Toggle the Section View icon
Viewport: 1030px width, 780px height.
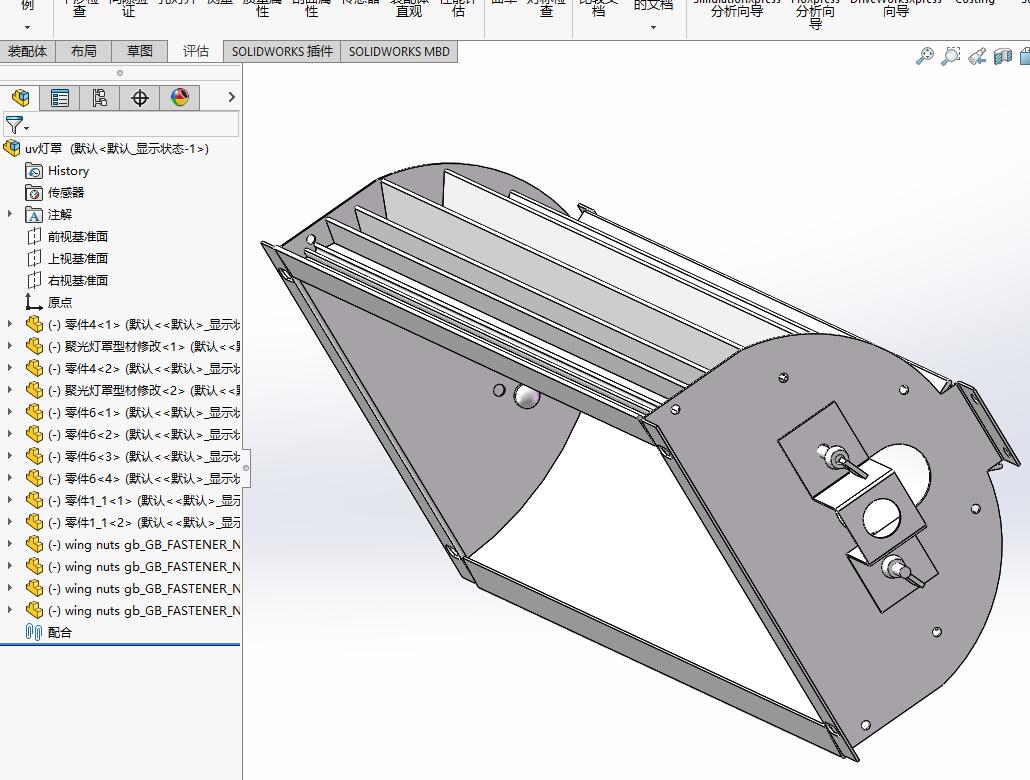pos(1002,56)
